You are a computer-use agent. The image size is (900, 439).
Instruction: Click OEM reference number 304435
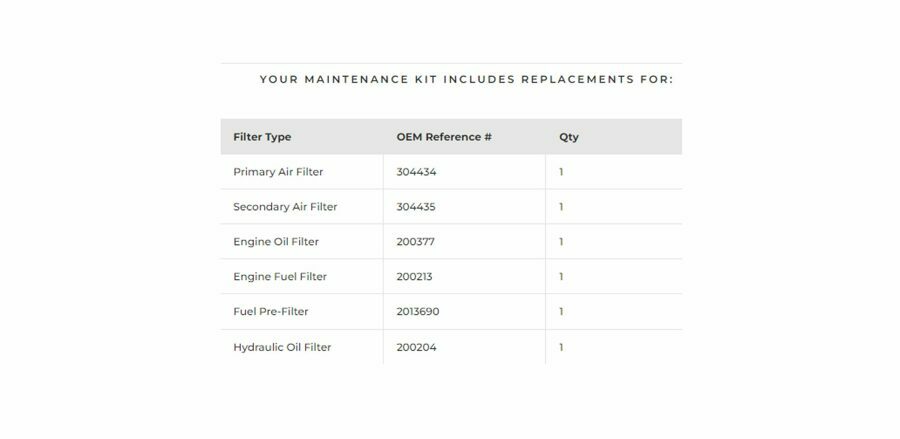tap(417, 207)
